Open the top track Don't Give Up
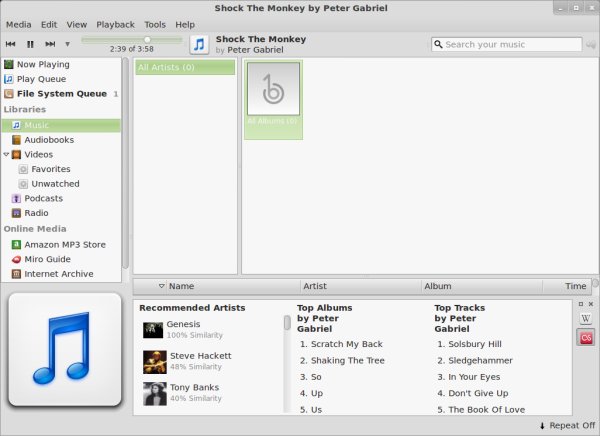This screenshot has height=436, width=600. (478, 394)
